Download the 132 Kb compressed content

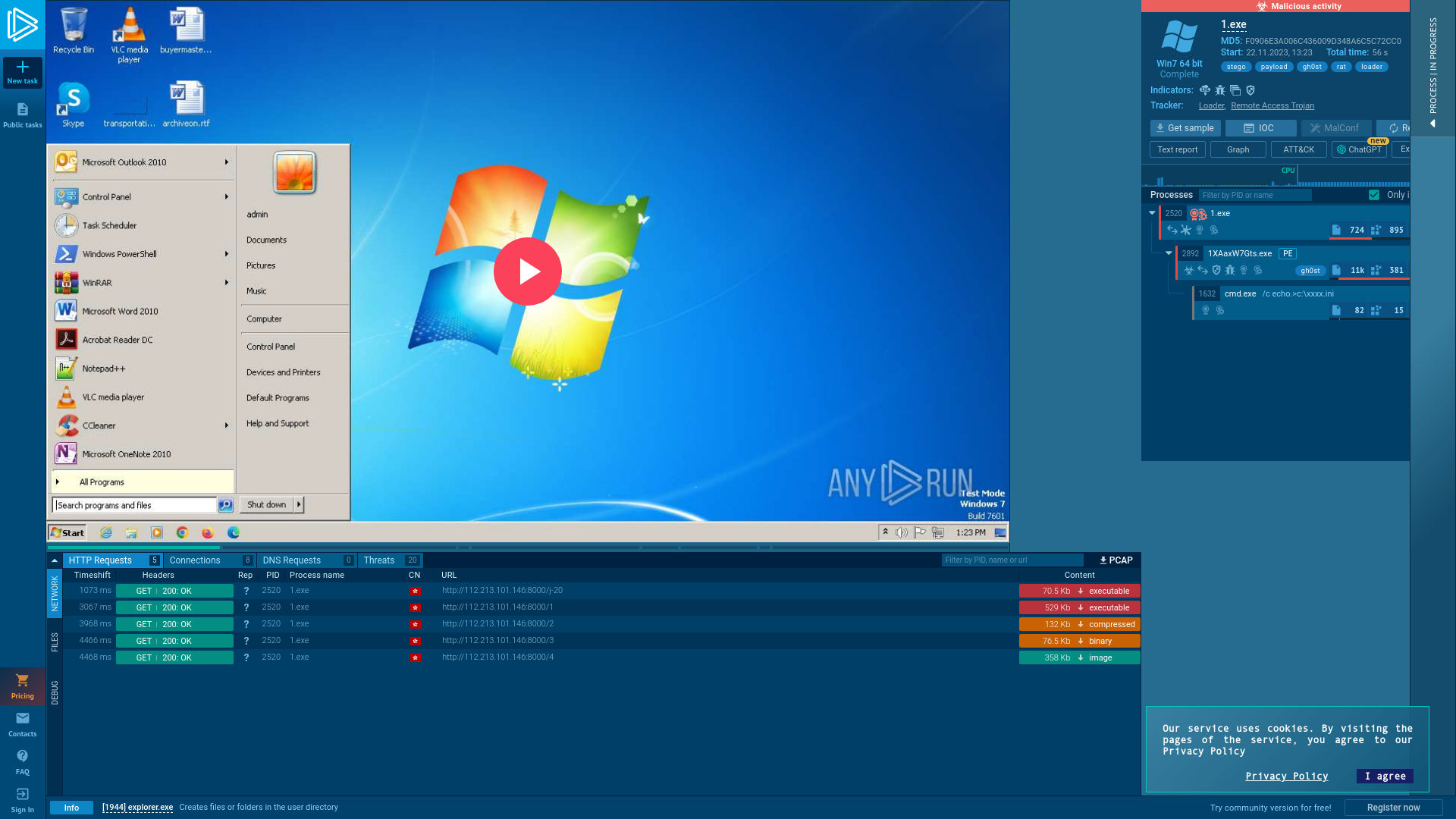coord(1080,624)
